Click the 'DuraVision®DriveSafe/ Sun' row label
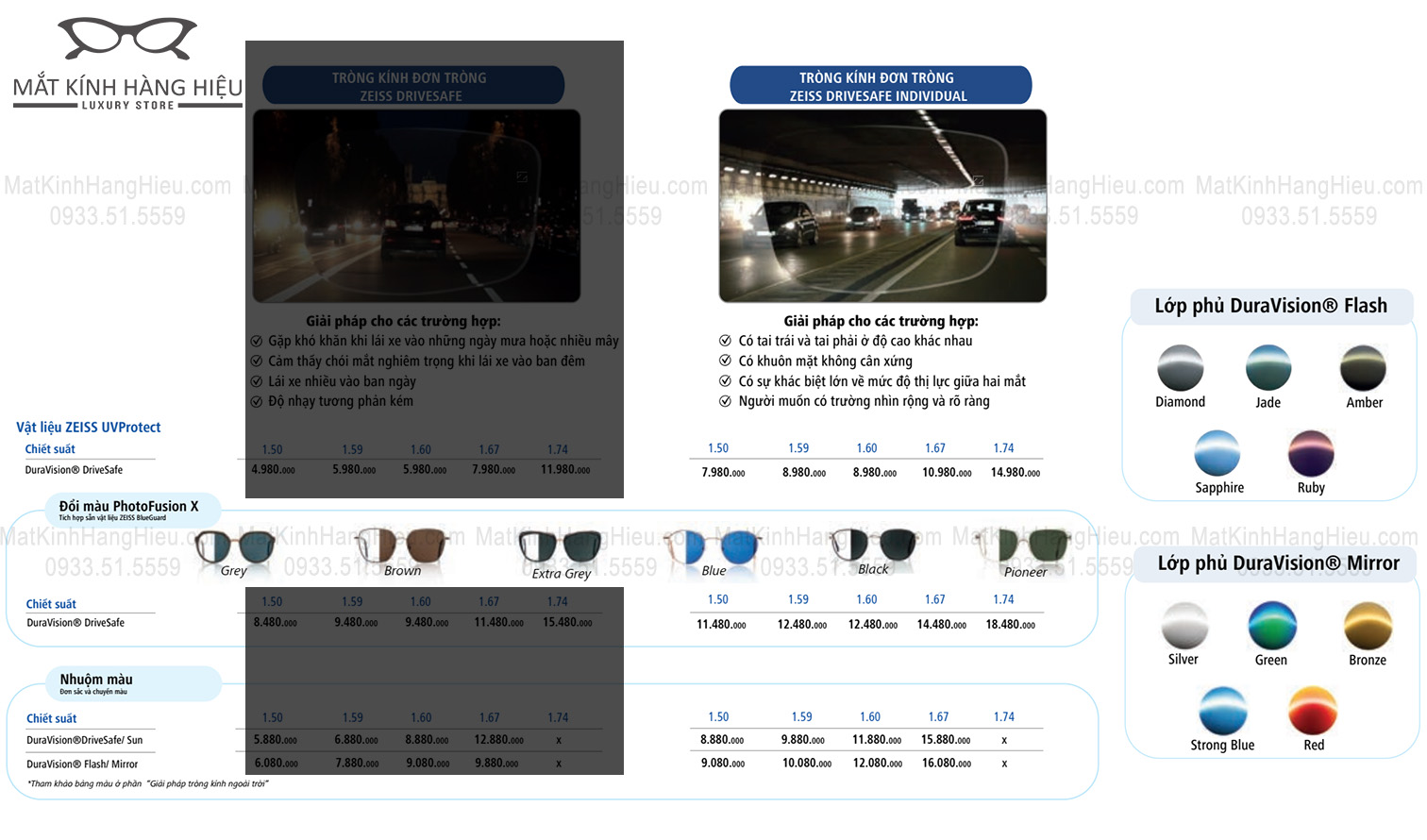The width and height of the screenshot is (1427, 840). pyautogui.click(x=85, y=741)
